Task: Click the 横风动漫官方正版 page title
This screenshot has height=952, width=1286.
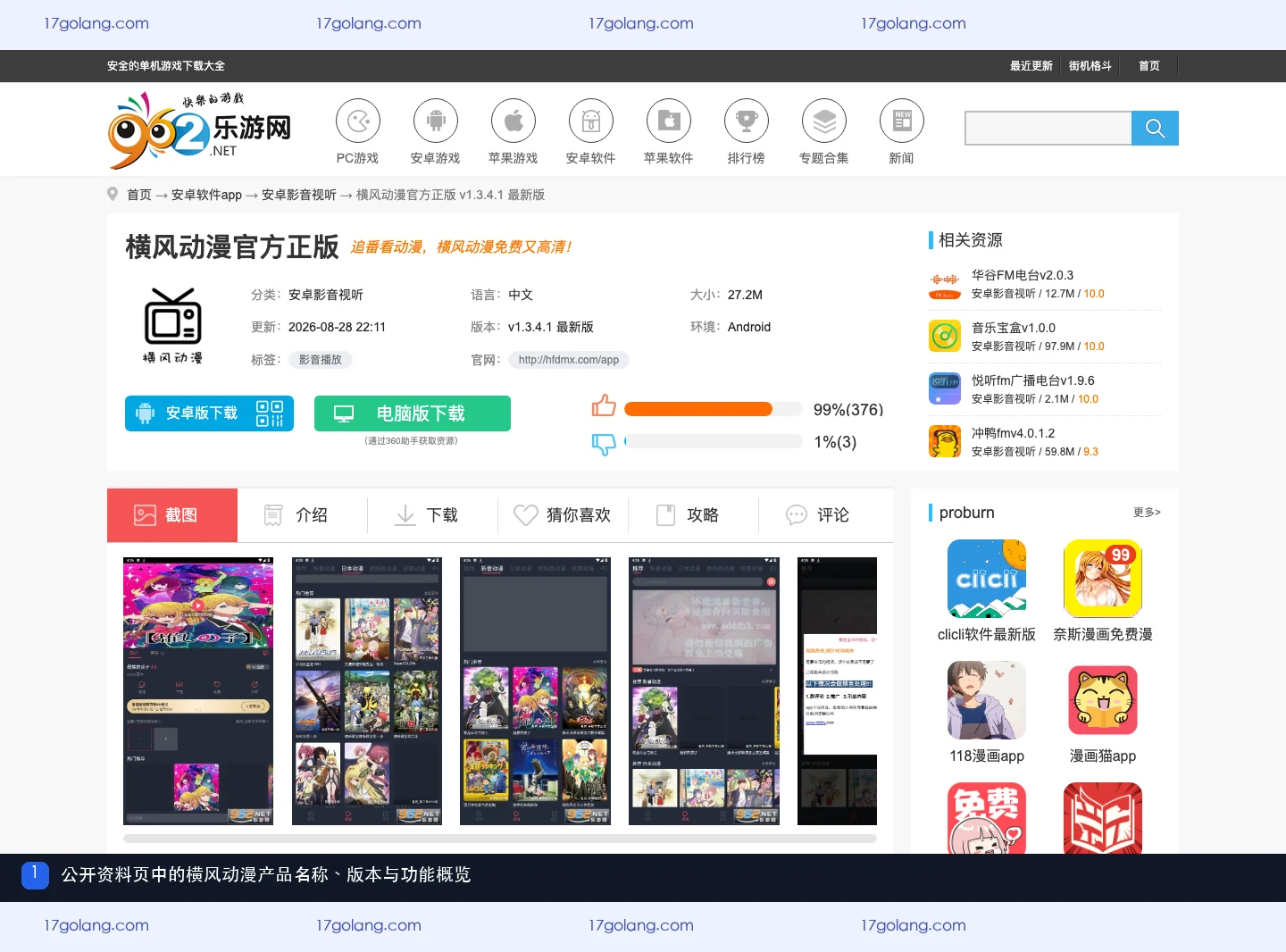Action: point(232,246)
